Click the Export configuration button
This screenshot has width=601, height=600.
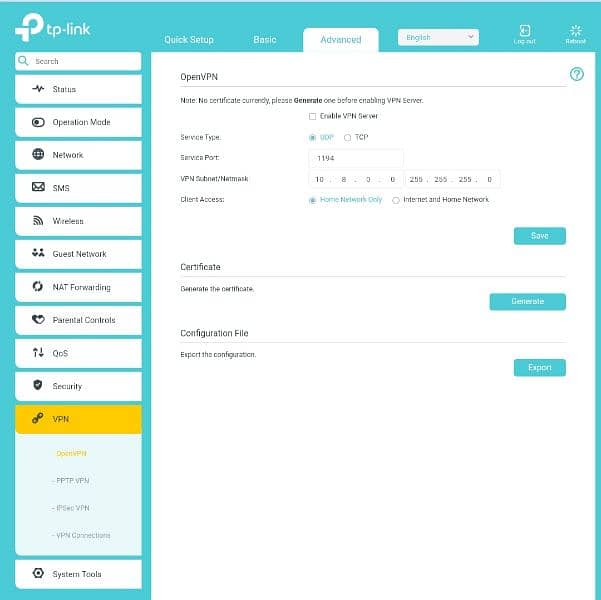coord(539,368)
